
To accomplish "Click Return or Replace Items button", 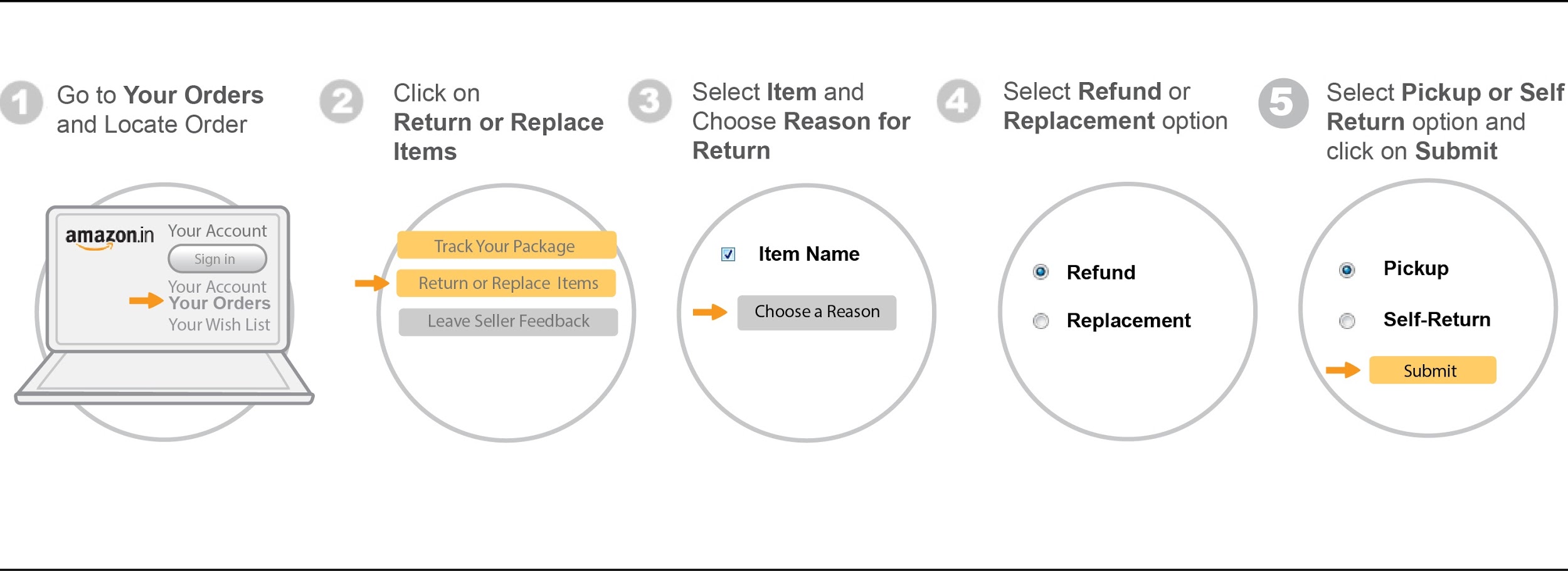I will point(507,283).
